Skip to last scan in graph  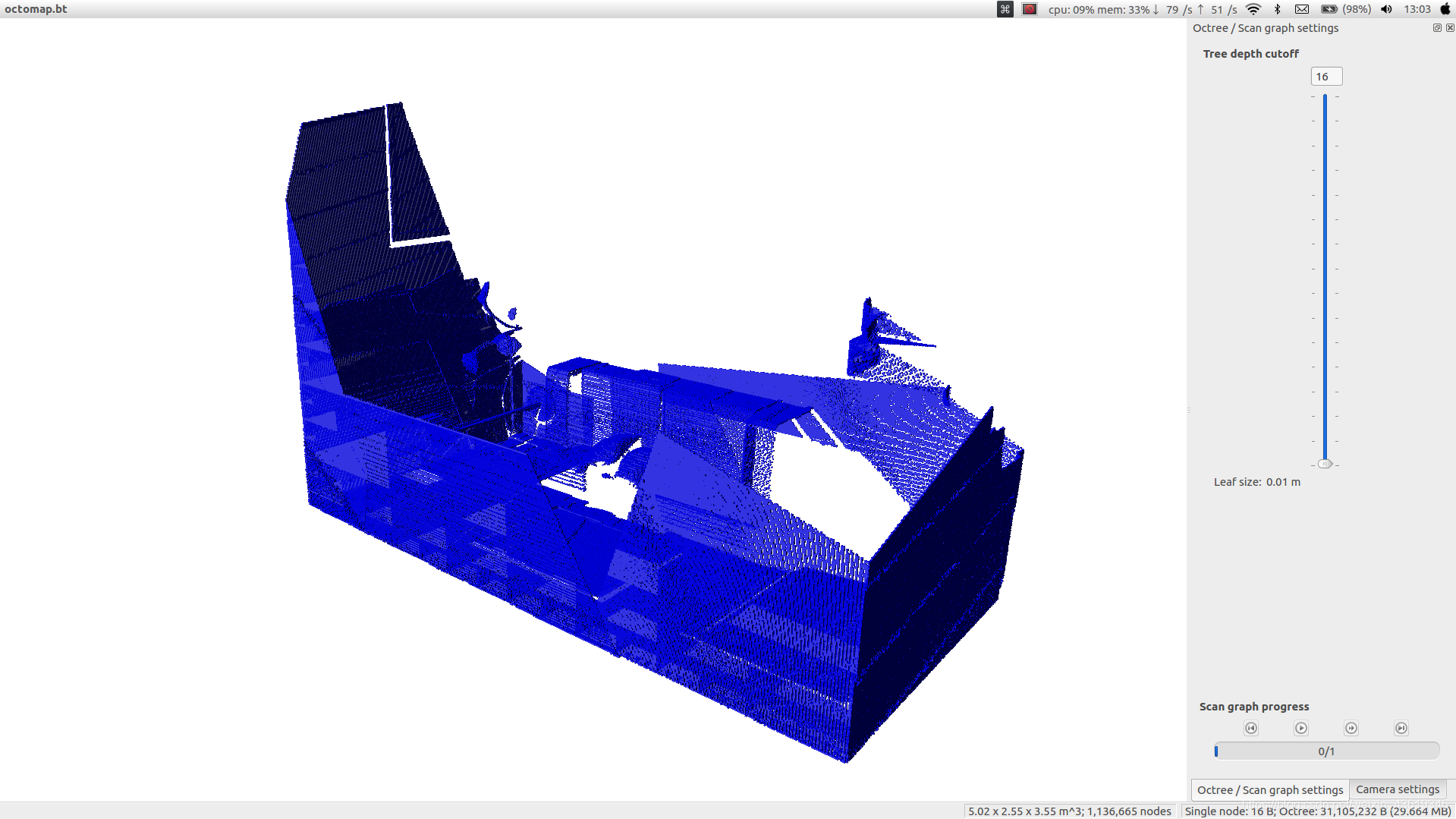(x=1401, y=728)
